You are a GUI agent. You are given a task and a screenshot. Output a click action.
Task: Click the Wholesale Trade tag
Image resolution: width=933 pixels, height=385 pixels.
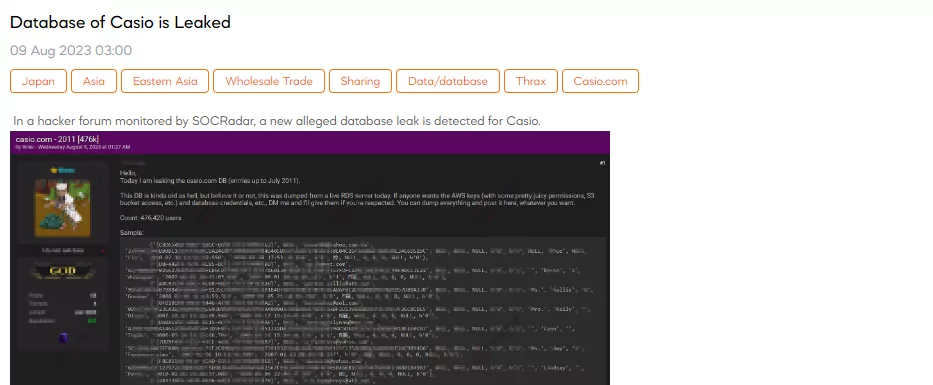269,81
